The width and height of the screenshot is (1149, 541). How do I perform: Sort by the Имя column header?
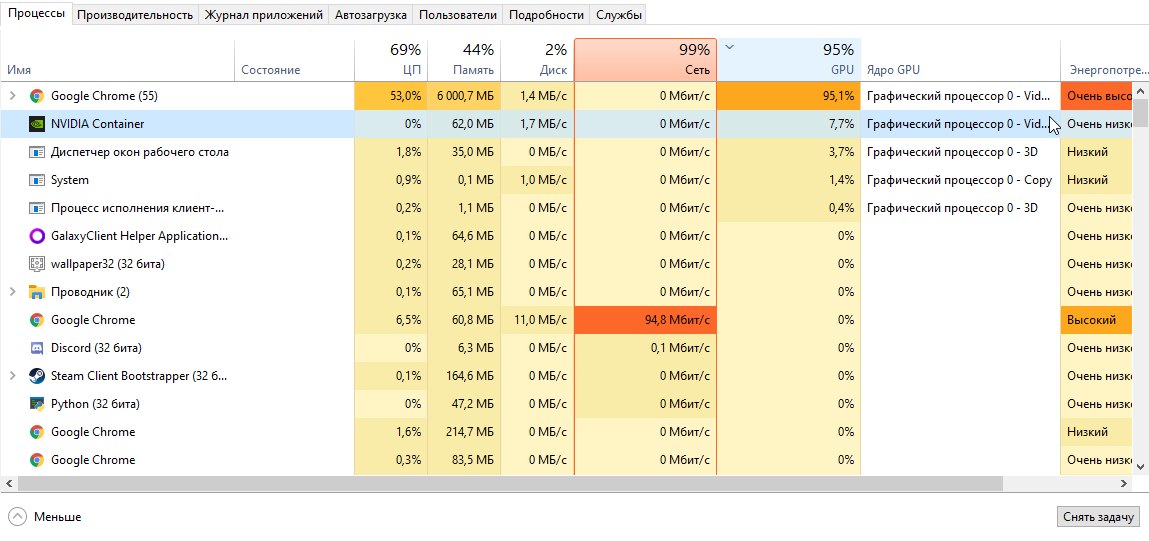pyautogui.click(x=117, y=60)
